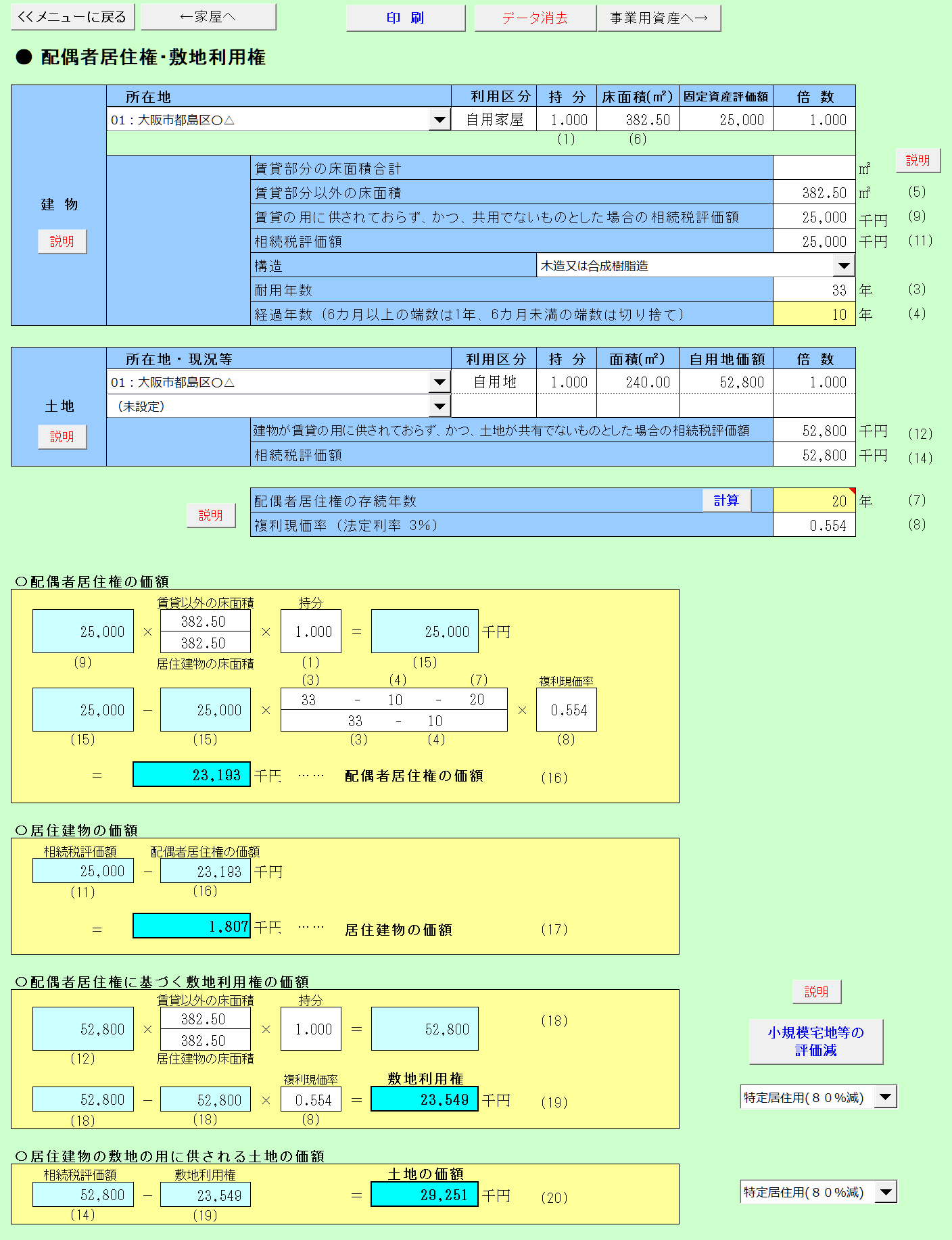Image resolution: width=952 pixels, height=1240 pixels.
Task: Open 特定居住用 dropdown beside 敷地利用権 row
Action: [885, 1097]
